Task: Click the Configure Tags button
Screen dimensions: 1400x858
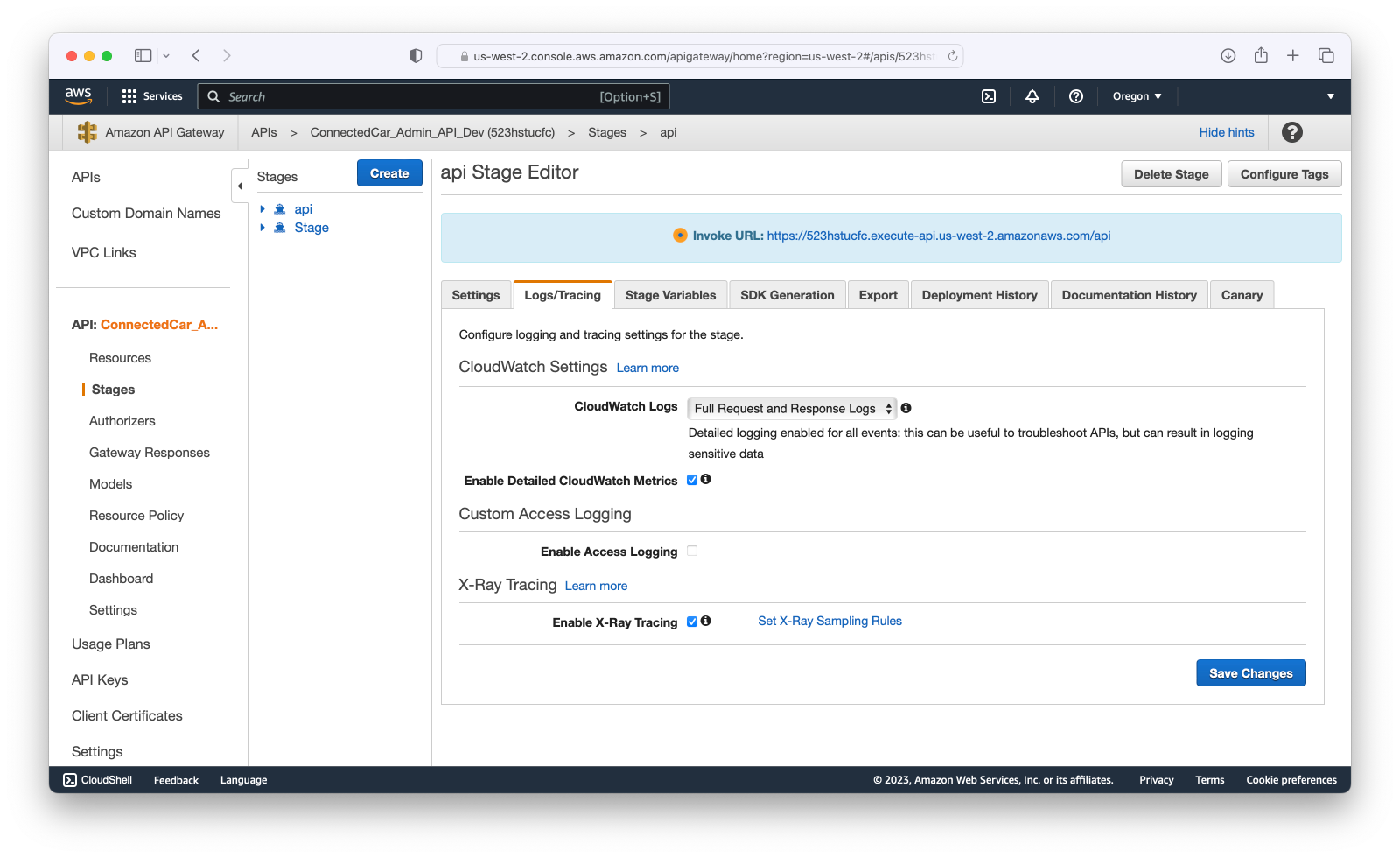Action: click(1284, 174)
